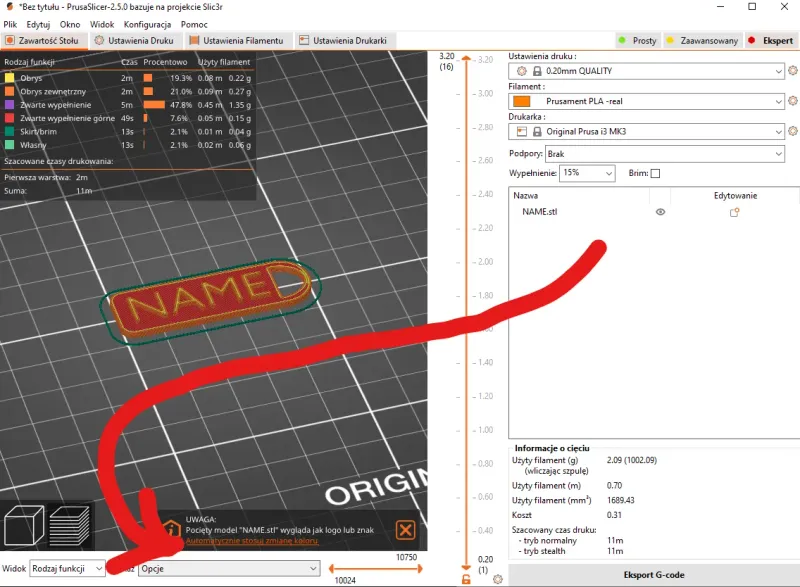Click the Koszt value 0.31

pyautogui.click(x=614, y=515)
